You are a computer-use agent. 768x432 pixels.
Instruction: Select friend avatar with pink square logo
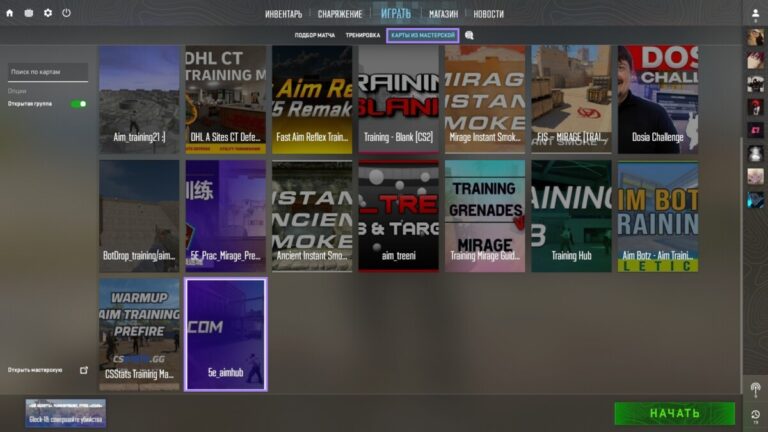click(755, 130)
